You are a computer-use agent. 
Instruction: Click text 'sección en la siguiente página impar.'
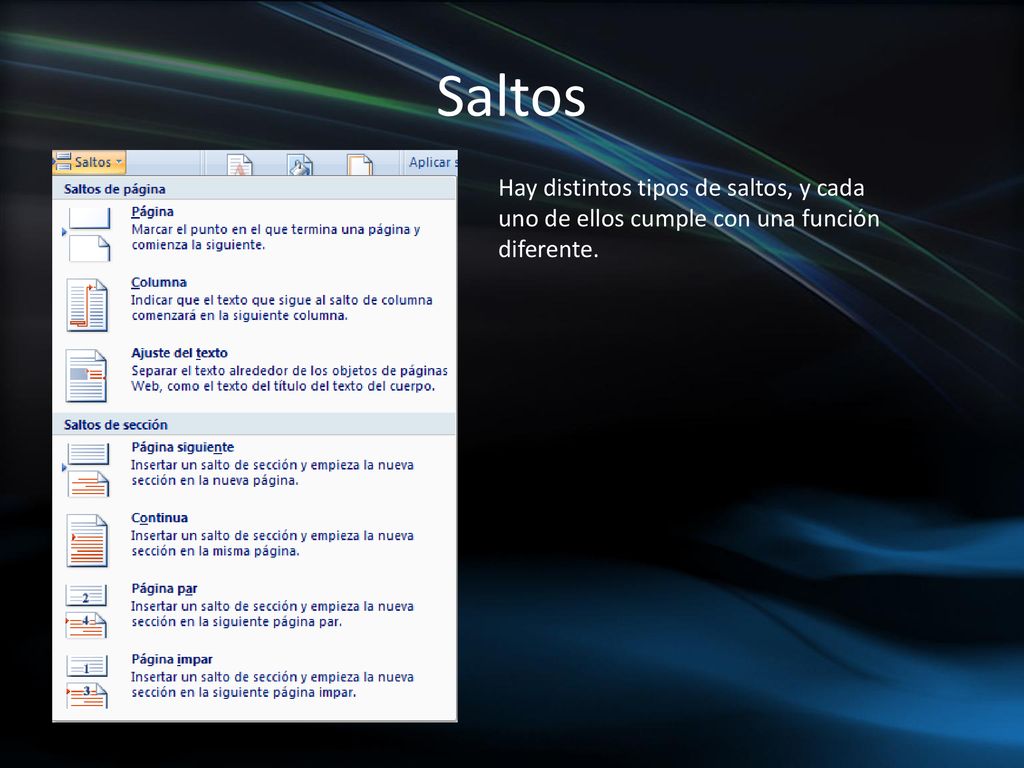(x=244, y=692)
